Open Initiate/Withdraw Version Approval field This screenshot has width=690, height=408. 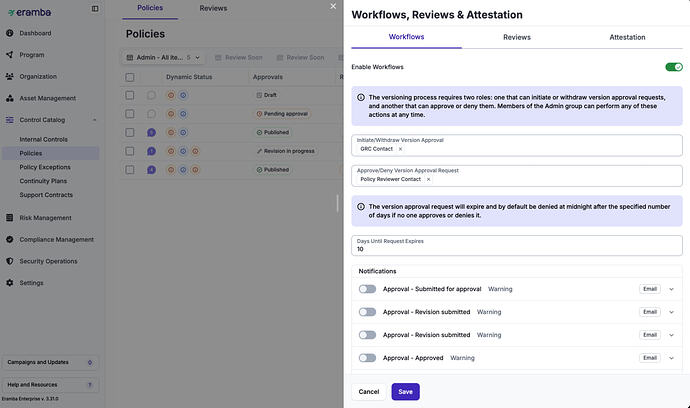[x=517, y=145]
